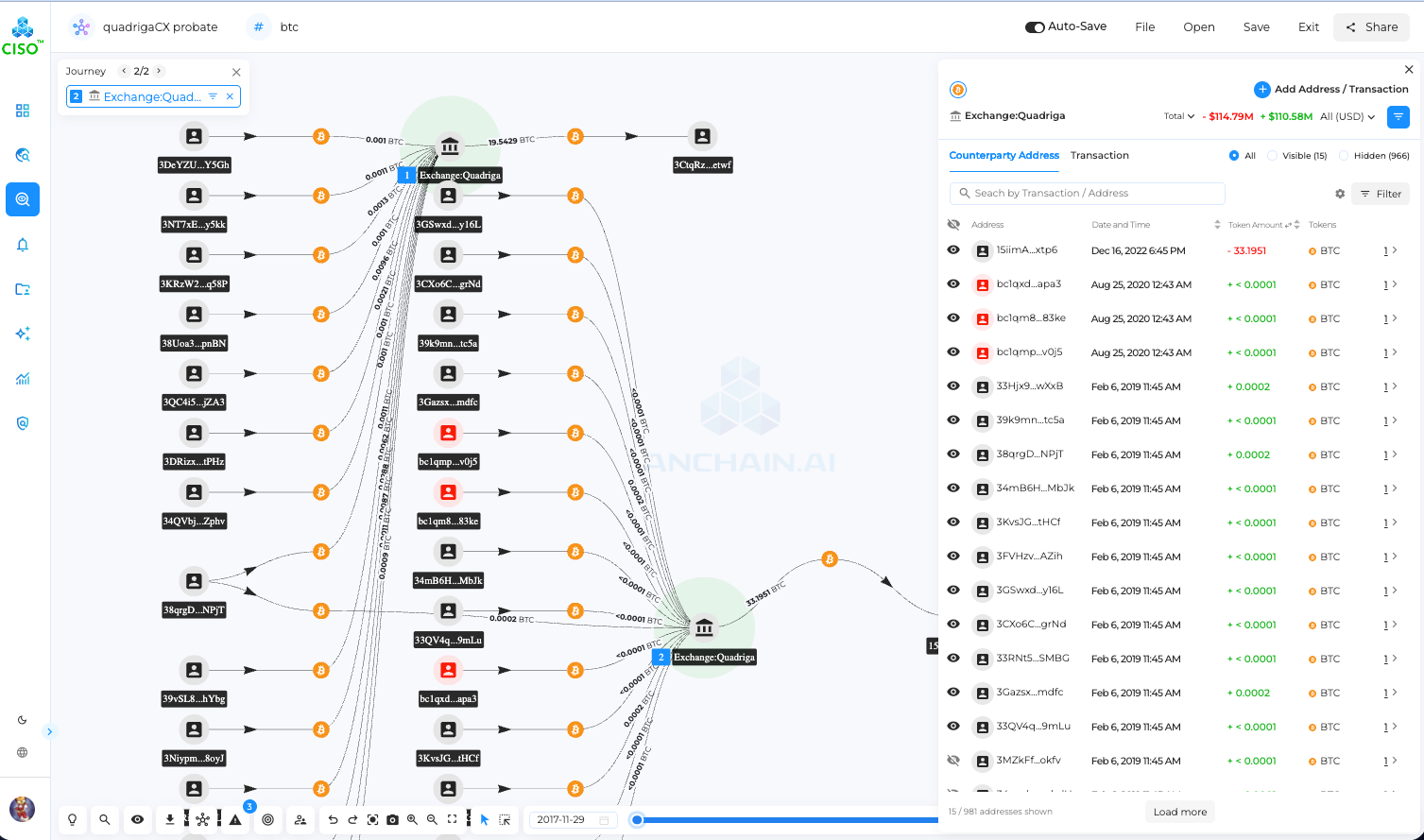Click the people group tool in toolbar
Viewport: 1424px width, 840px height.
pos(300,820)
